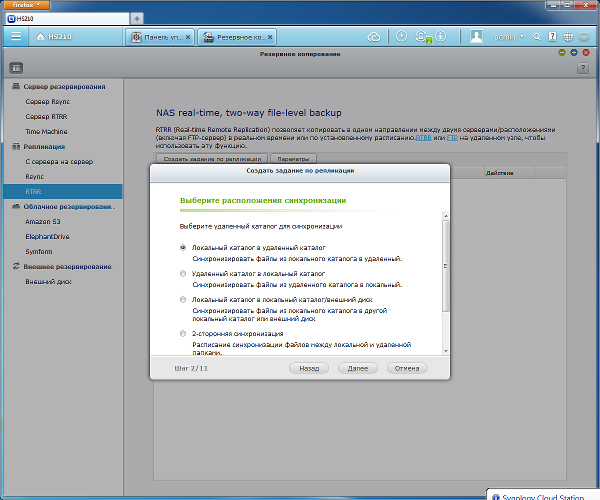Image resolution: width=600 pixels, height=500 pixels.
Task: Click Создать задание по репликации button
Action: [x=212, y=159]
